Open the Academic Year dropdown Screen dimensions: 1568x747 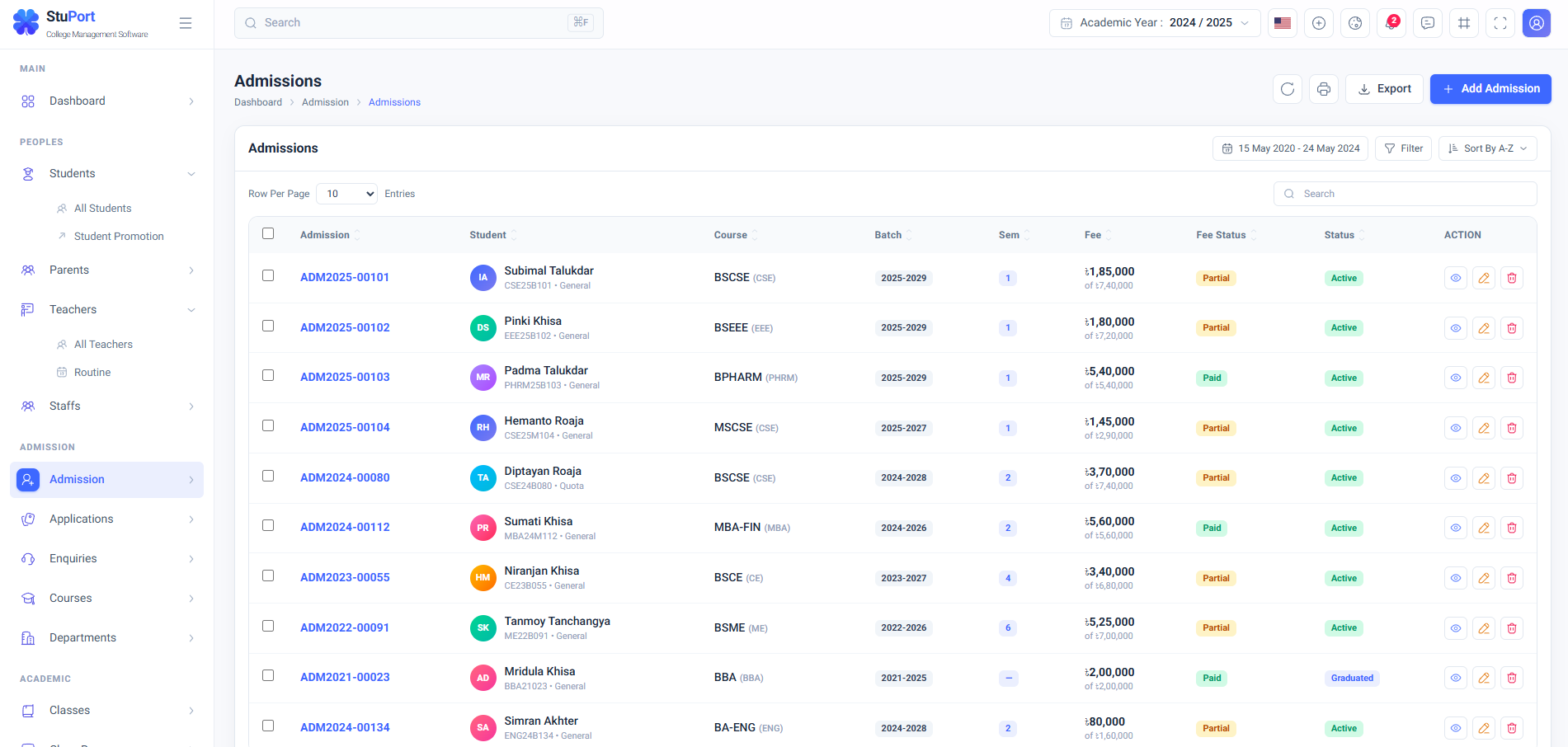(x=1155, y=23)
